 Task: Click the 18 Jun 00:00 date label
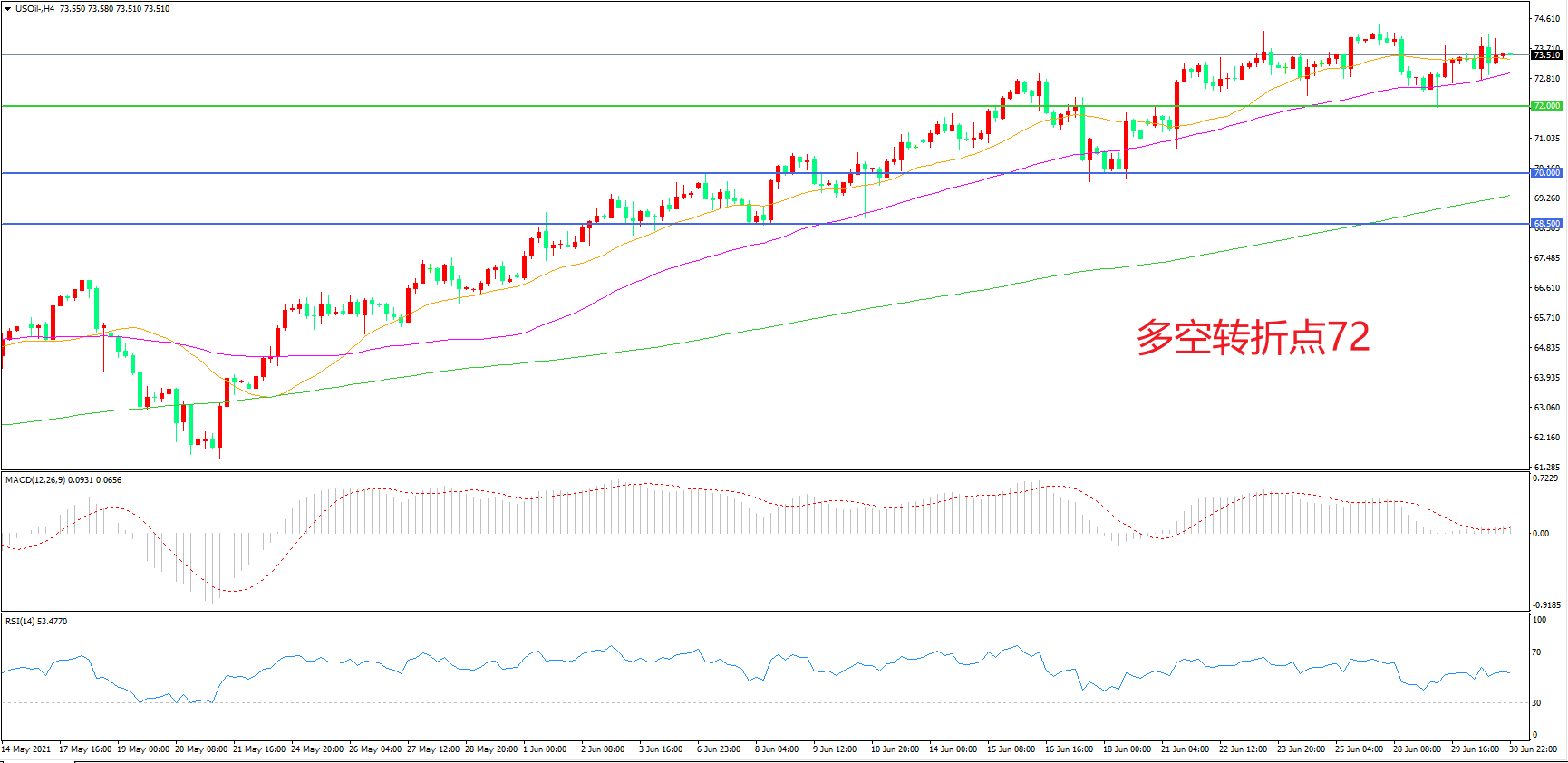point(1127,749)
